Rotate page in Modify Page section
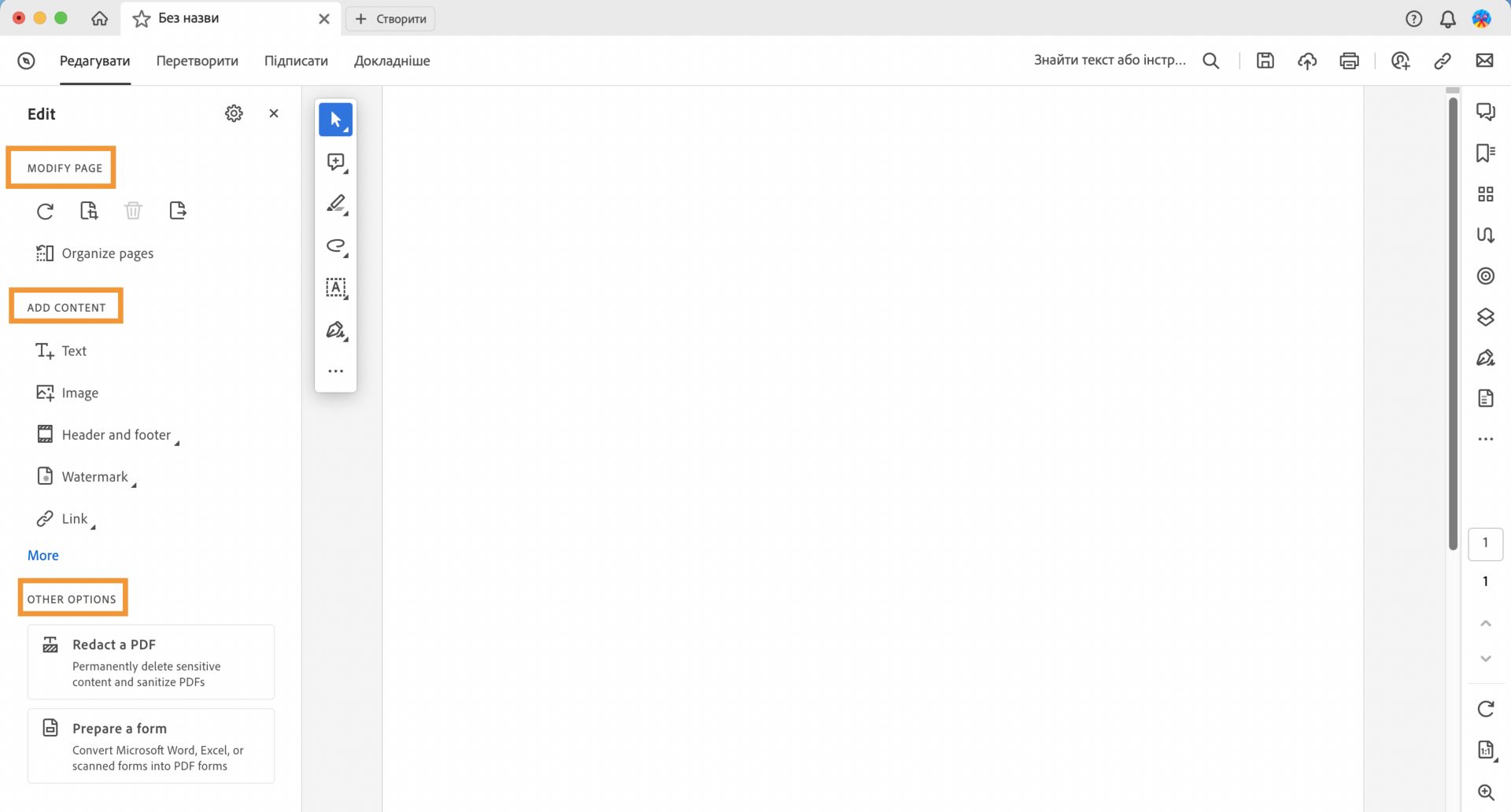Viewport: 1511px width, 812px height. [x=46, y=211]
